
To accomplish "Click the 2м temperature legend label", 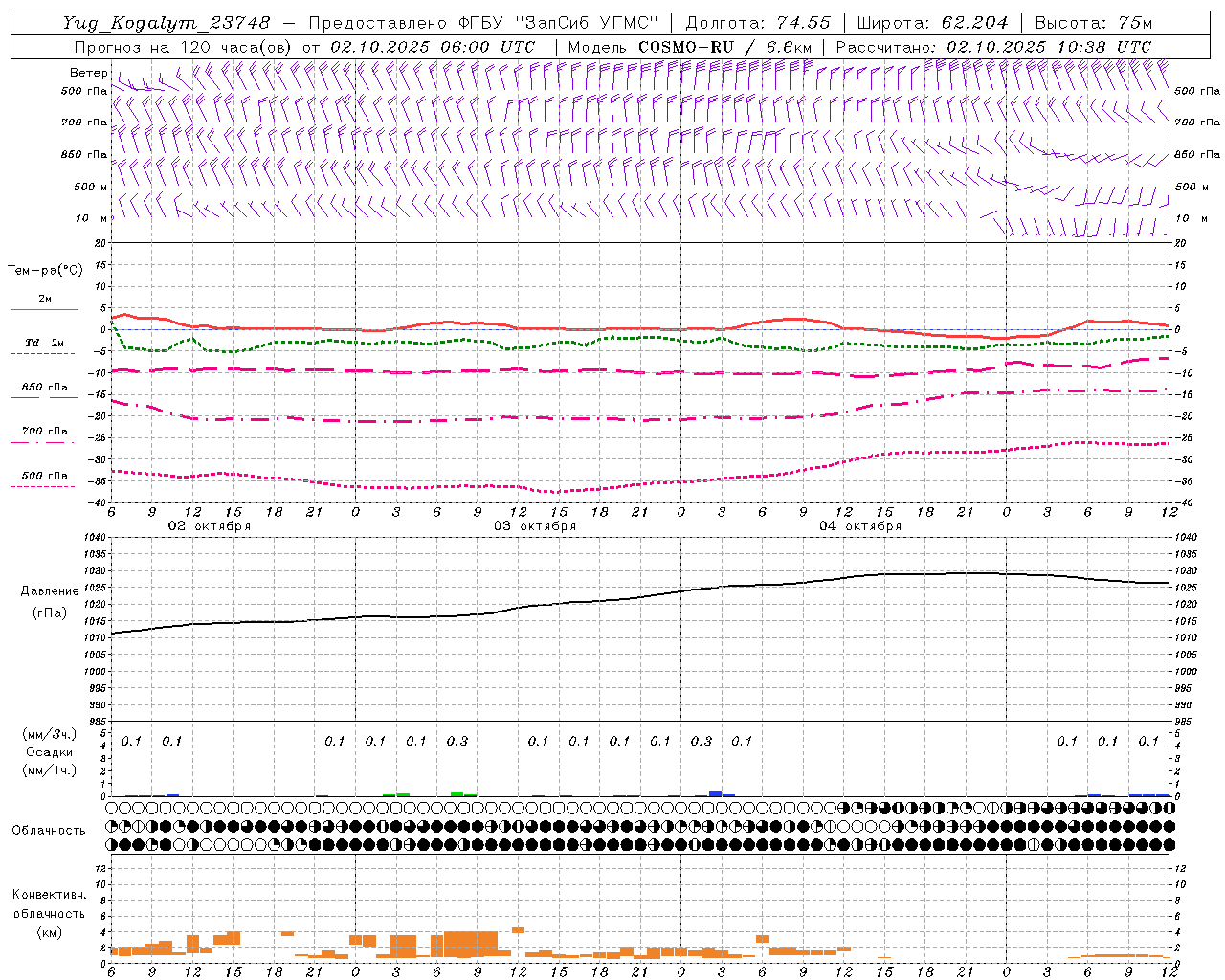I will (x=45, y=300).
